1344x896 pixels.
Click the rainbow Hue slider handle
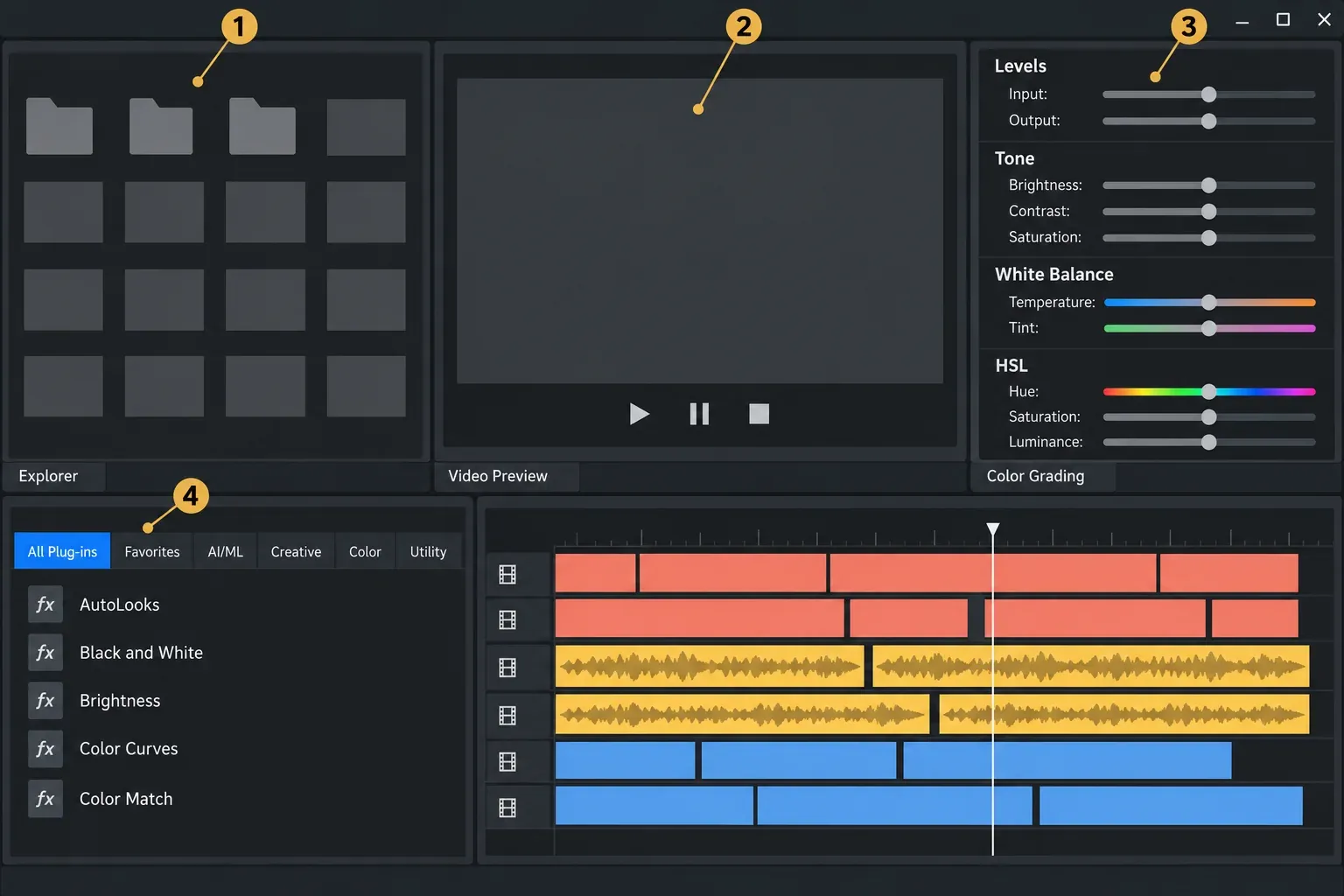(x=1209, y=392)
